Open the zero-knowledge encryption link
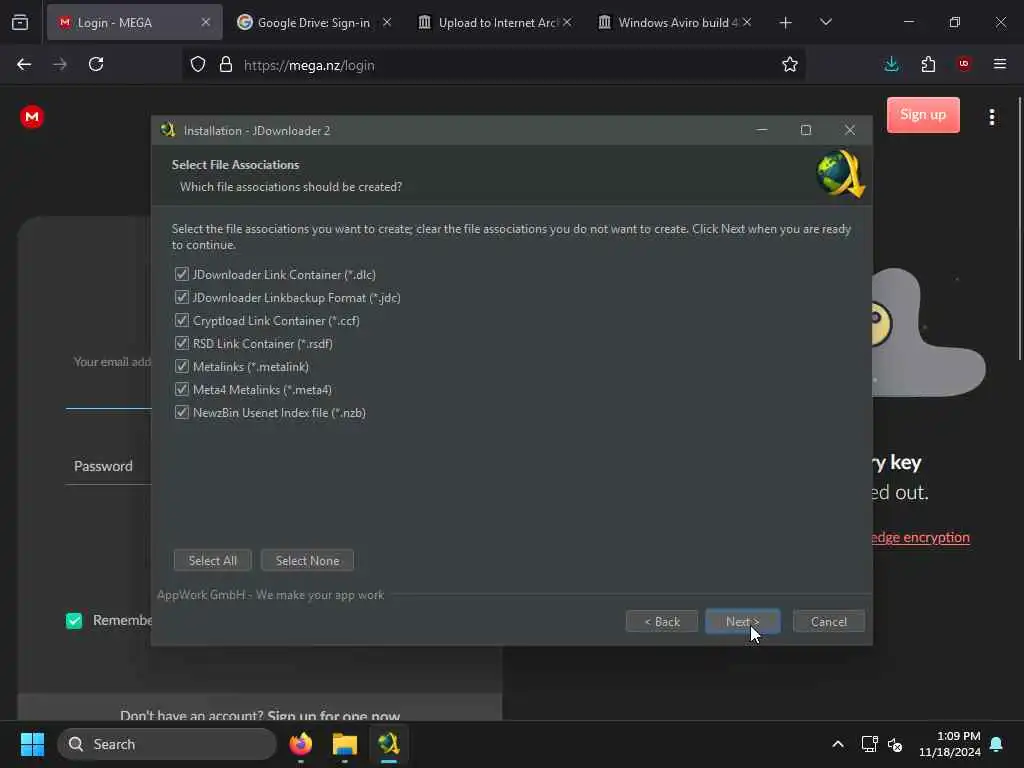Screen dimensions: 1024x768 point(921,537)
